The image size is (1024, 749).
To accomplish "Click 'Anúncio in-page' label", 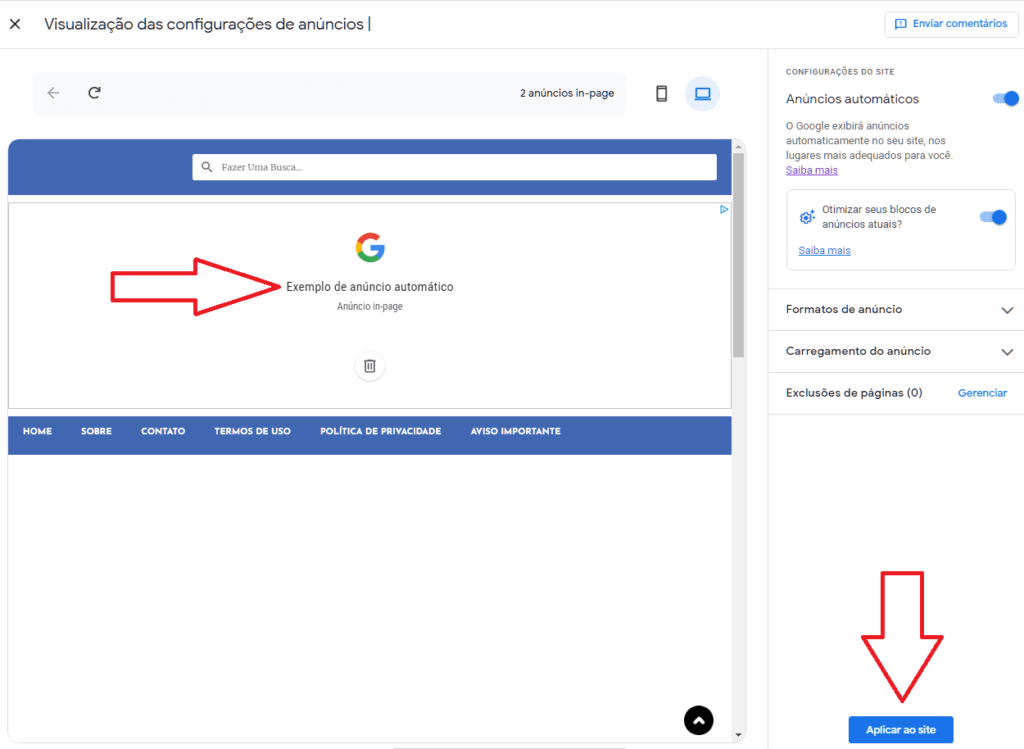I will click(x=370, y=306).
